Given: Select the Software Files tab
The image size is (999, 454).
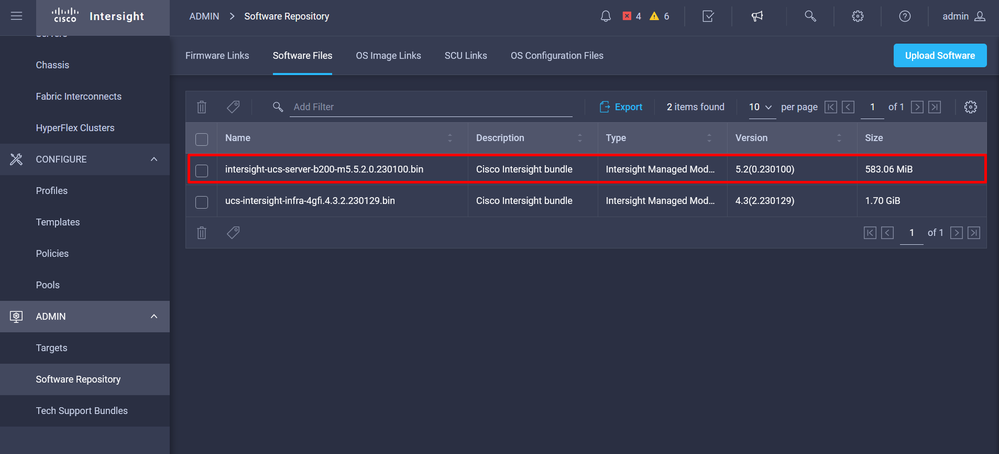Looking at the screenshot, I should [x=303, y=55].
